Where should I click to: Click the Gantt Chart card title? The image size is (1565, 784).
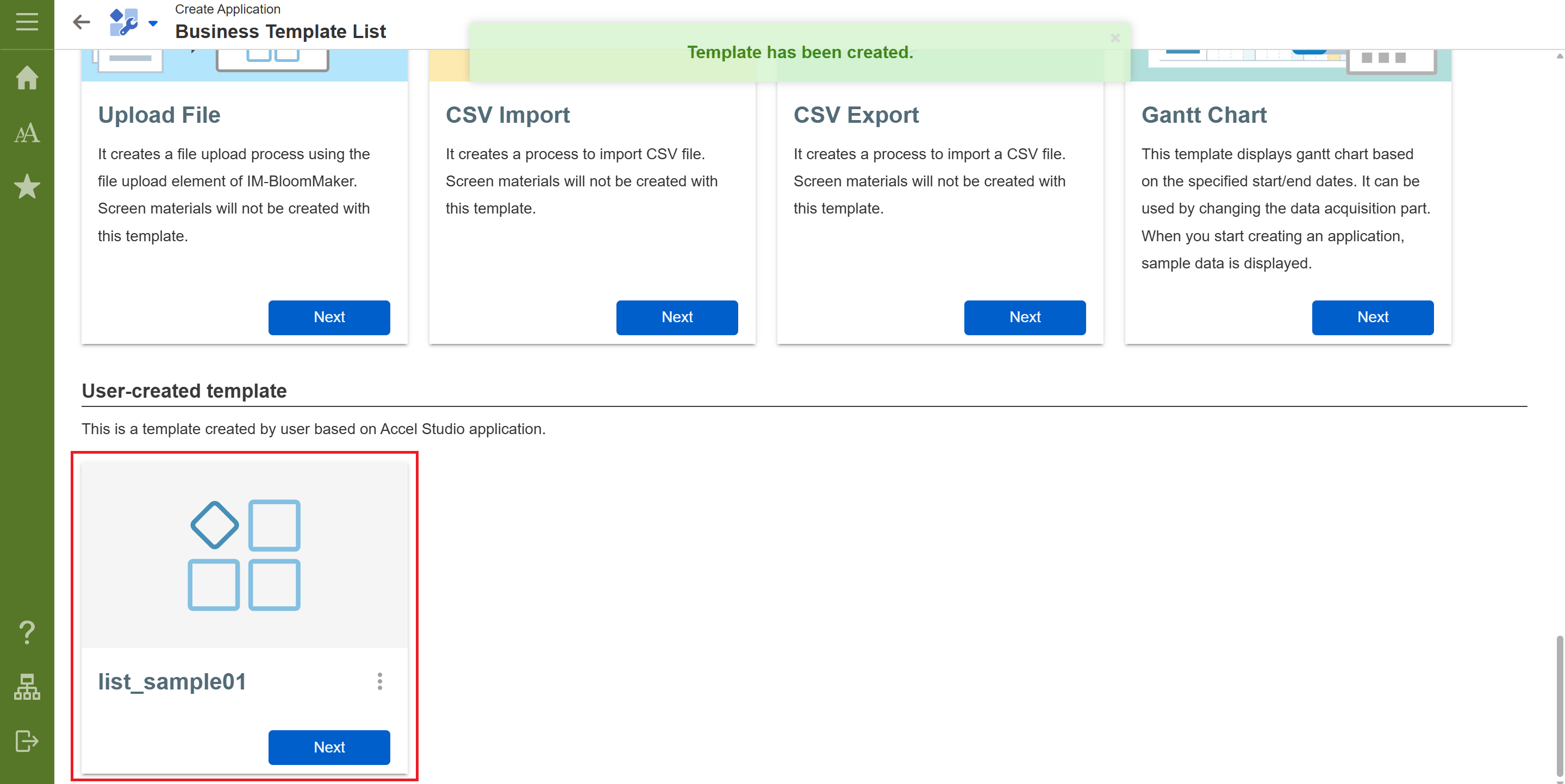pyautogui.click(x=1204, y=115)
